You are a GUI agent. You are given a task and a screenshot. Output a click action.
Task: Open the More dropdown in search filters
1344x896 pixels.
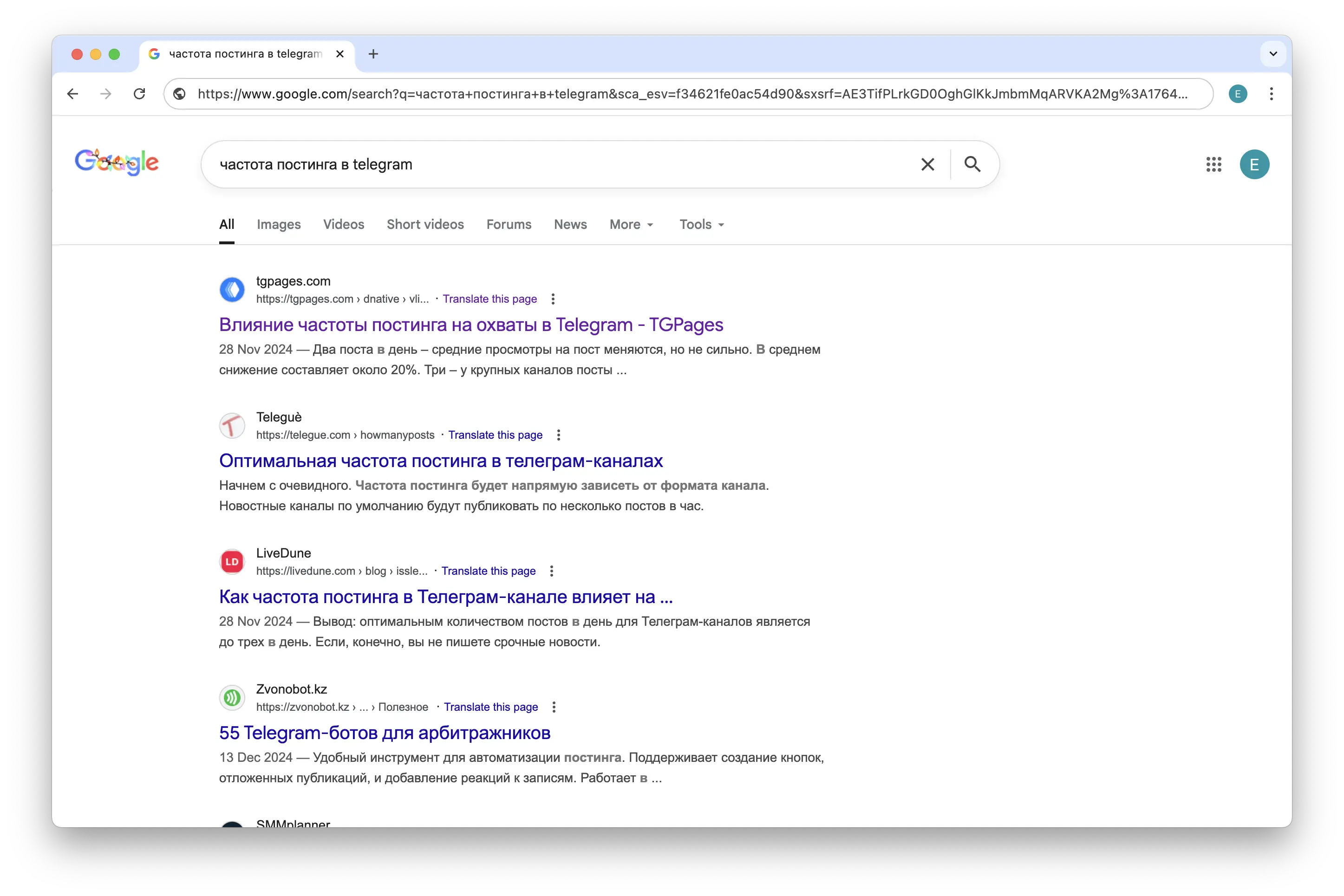(631, 224)
